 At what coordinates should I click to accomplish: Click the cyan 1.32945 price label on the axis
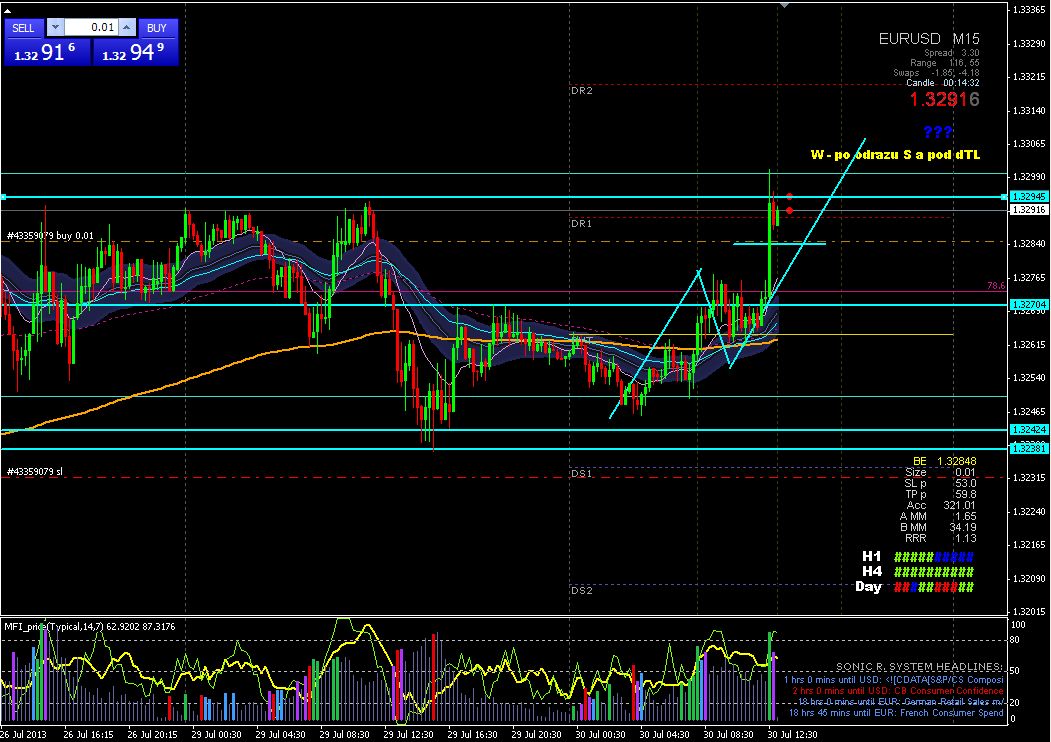1029,196
